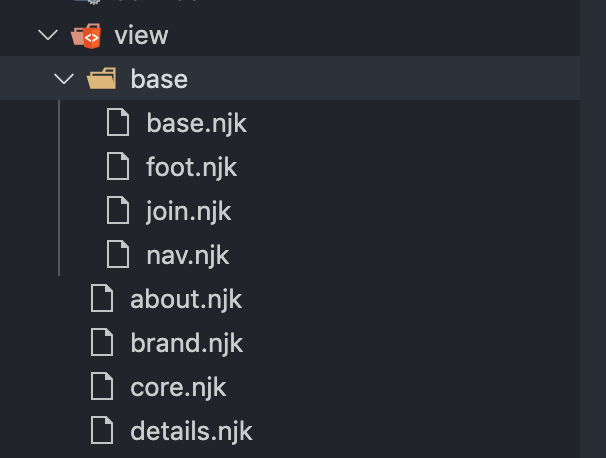606x458 pixels.
Task: Select core.njk in the explorer
Action: (178, 387)
